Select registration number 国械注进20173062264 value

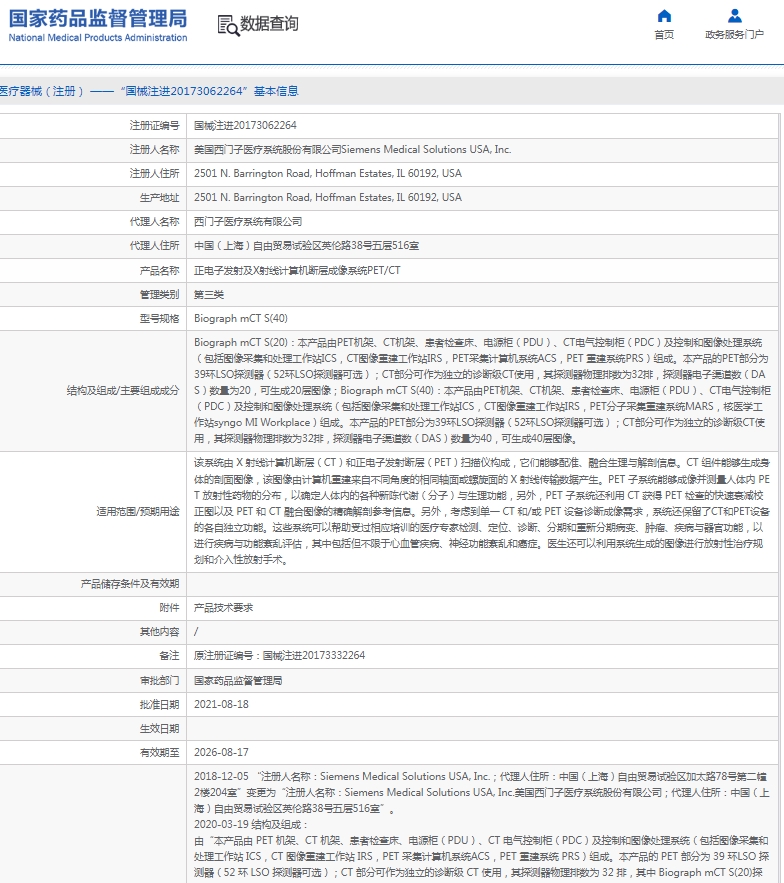245,126
